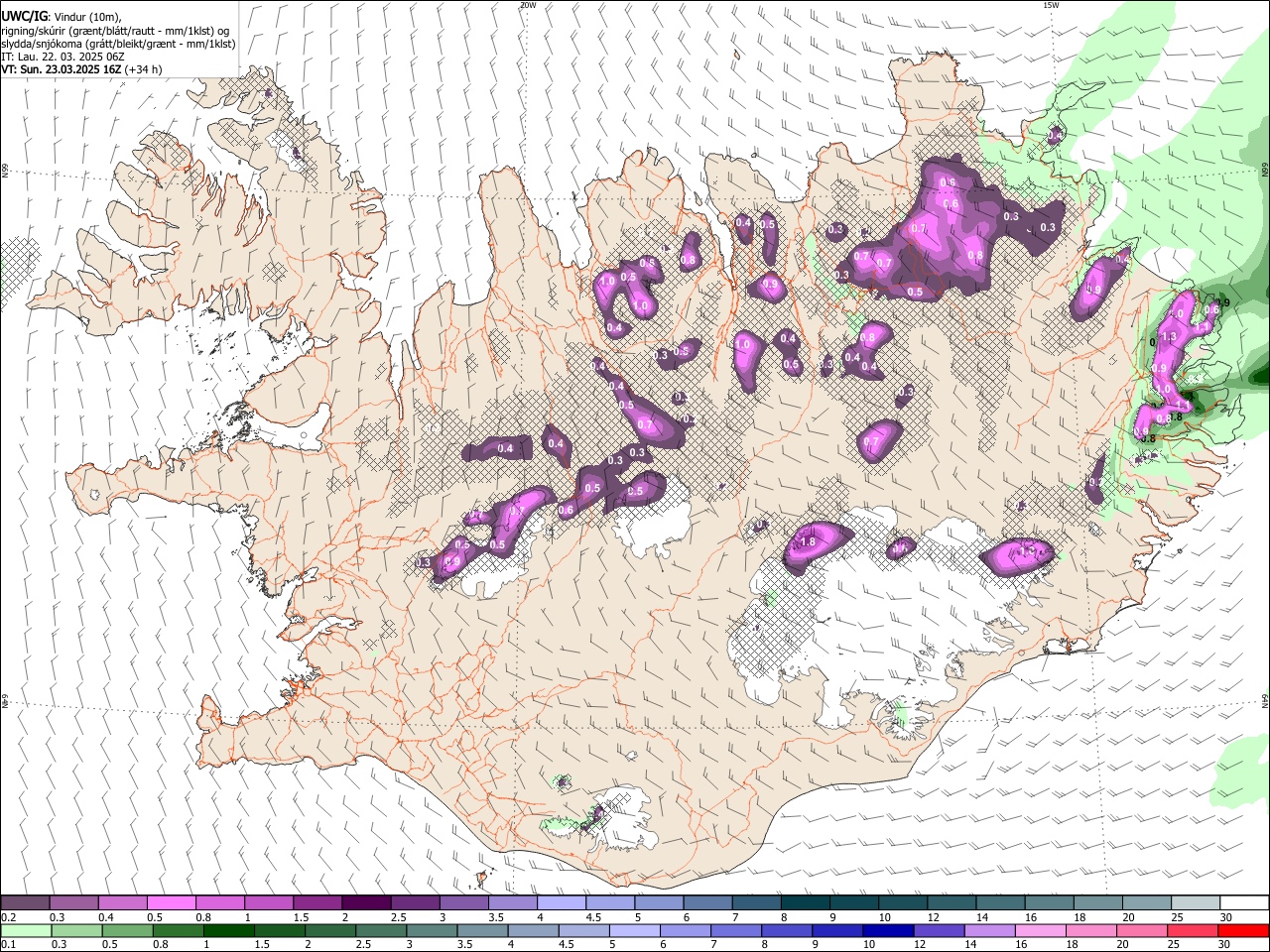This screenshot has width=1270, height=952.
Task: Click the light pink legend swatch starting at 16 in the rain row
Action: pos(1039,930)
